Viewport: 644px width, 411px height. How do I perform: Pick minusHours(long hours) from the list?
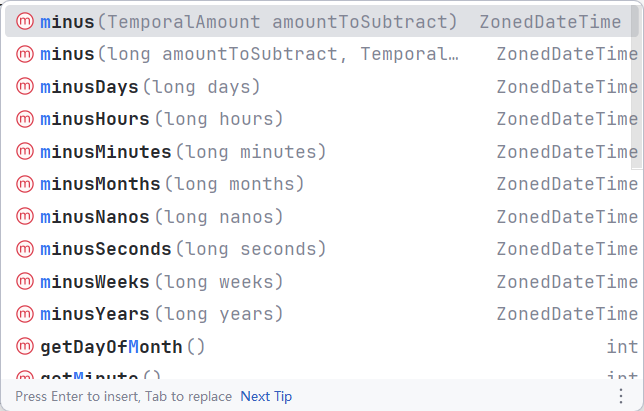pyautogui.click(x=162, y=120)
